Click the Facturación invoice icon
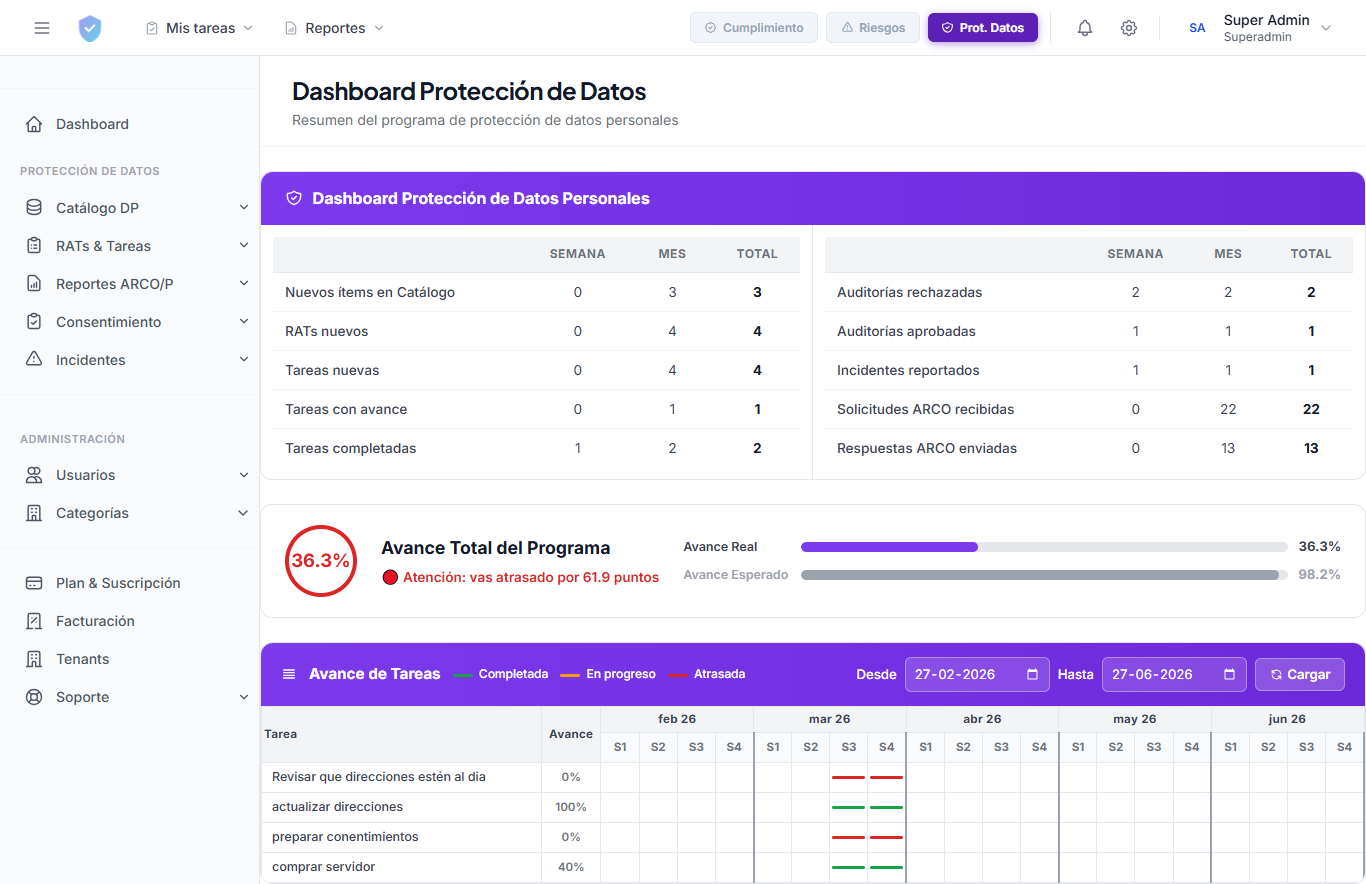Viewport: 1366px width, 884px height. [x=31, y=620]
